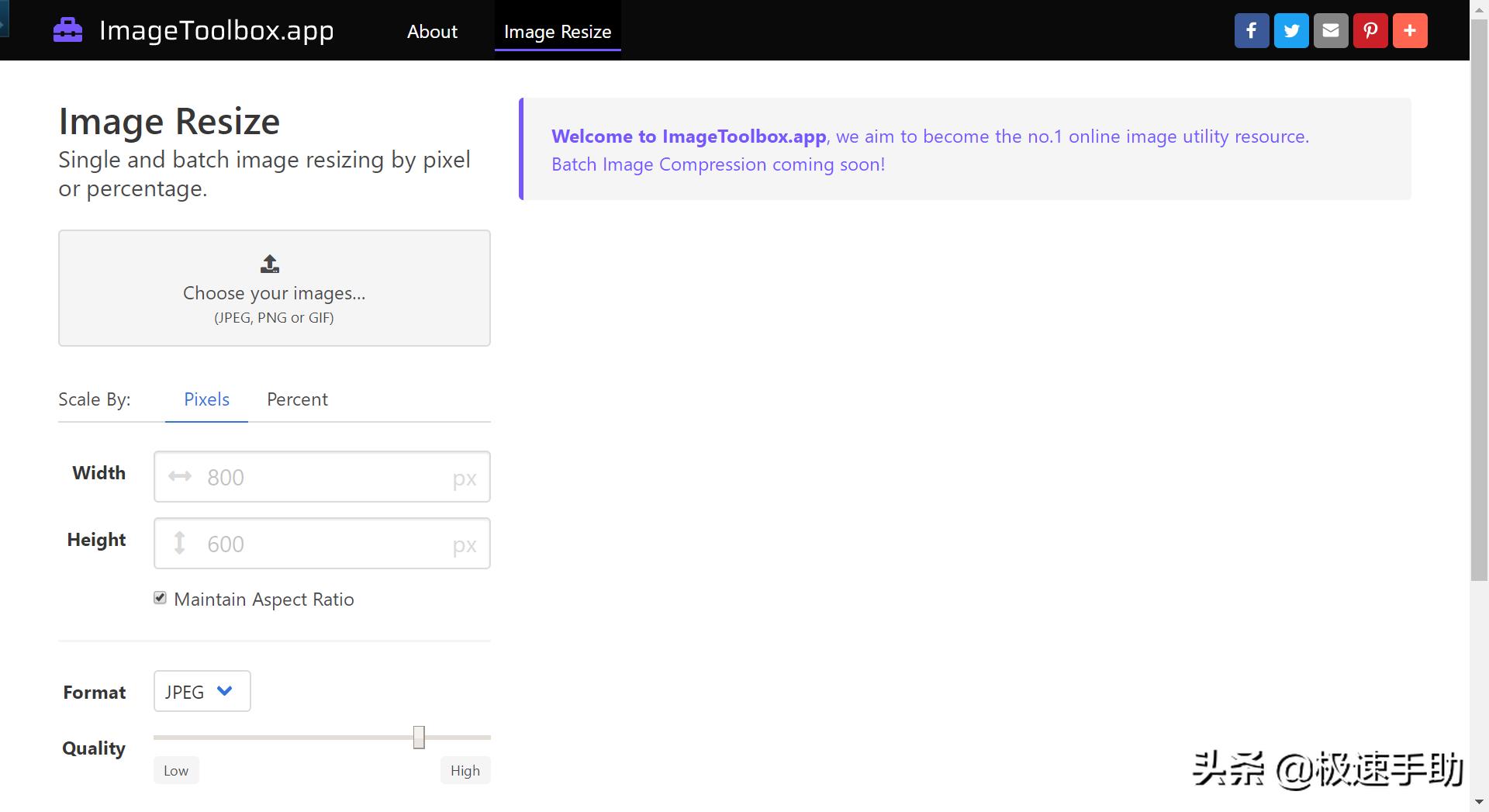Share page via email envelope icon
Image resolution: width=1489 pixels, height=812 pixels.
(1331, 31)
